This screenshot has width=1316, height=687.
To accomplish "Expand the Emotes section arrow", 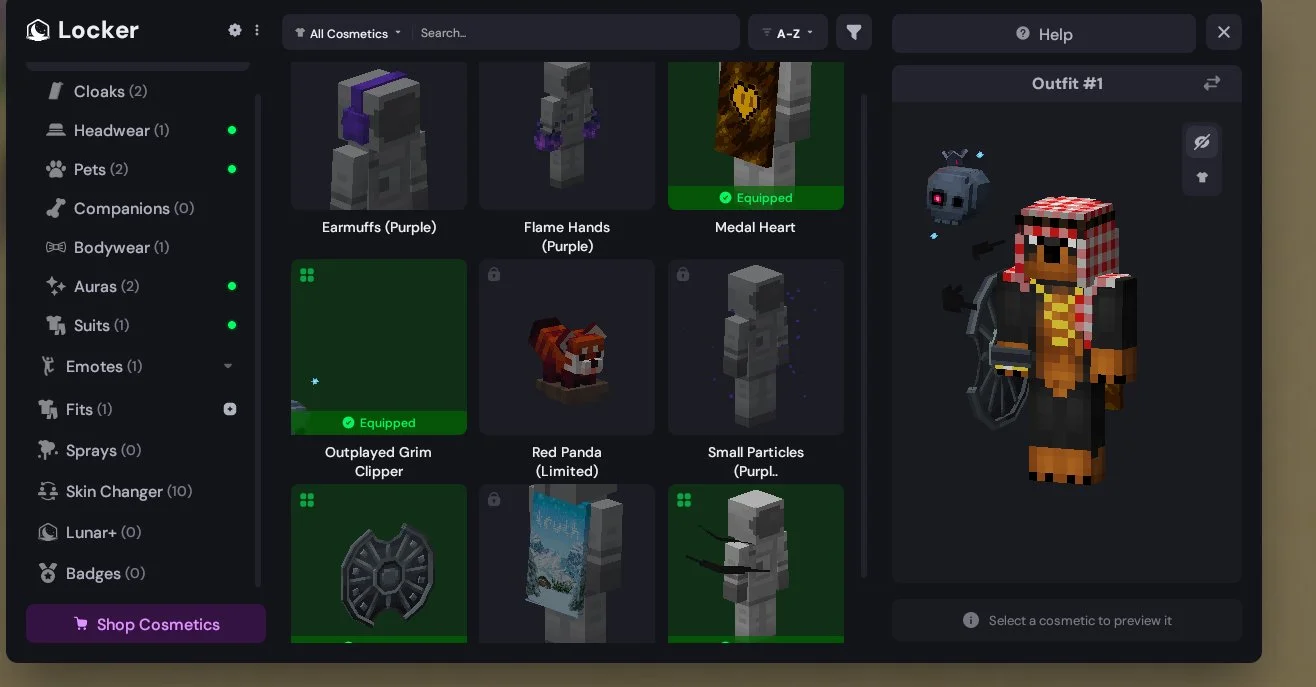I will coord(228,367).
